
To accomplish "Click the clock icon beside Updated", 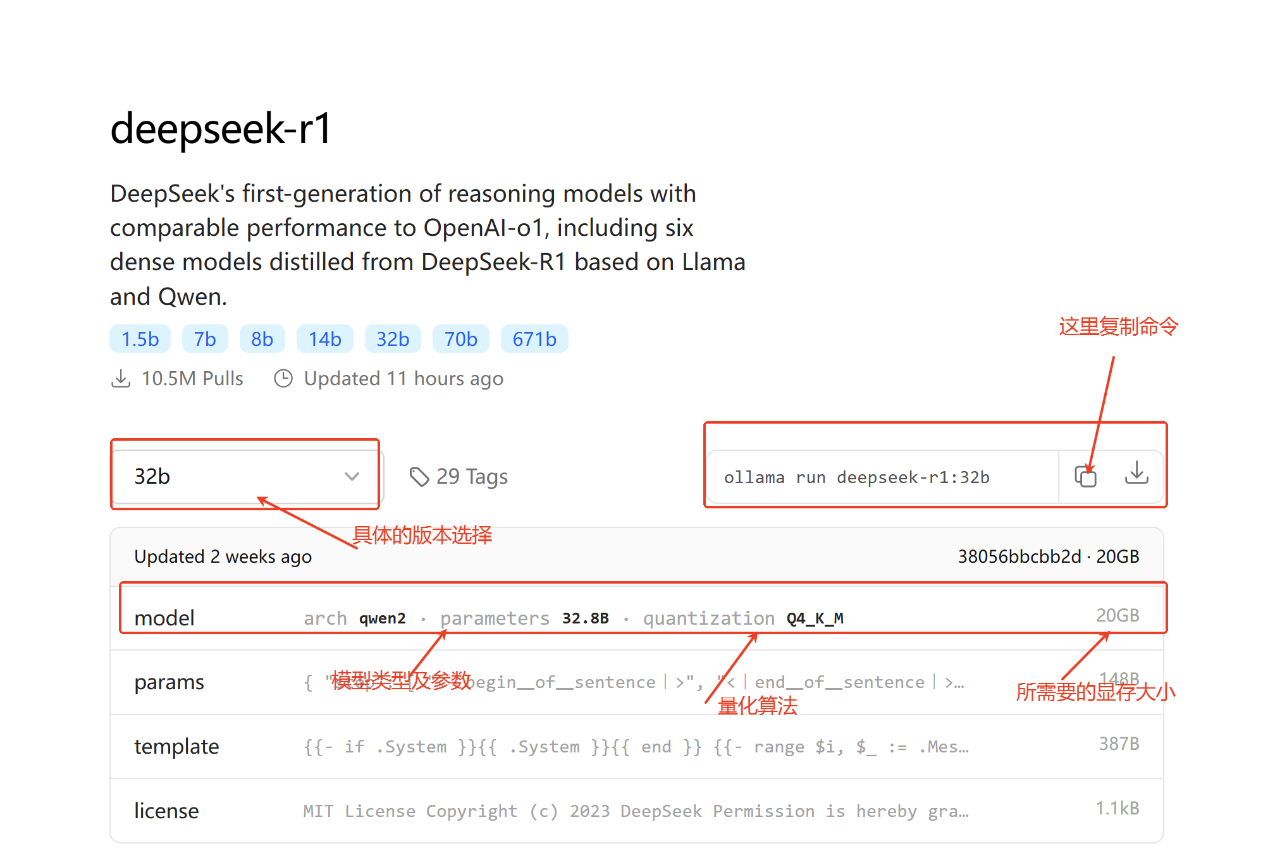I will click(x=284, y=379).
